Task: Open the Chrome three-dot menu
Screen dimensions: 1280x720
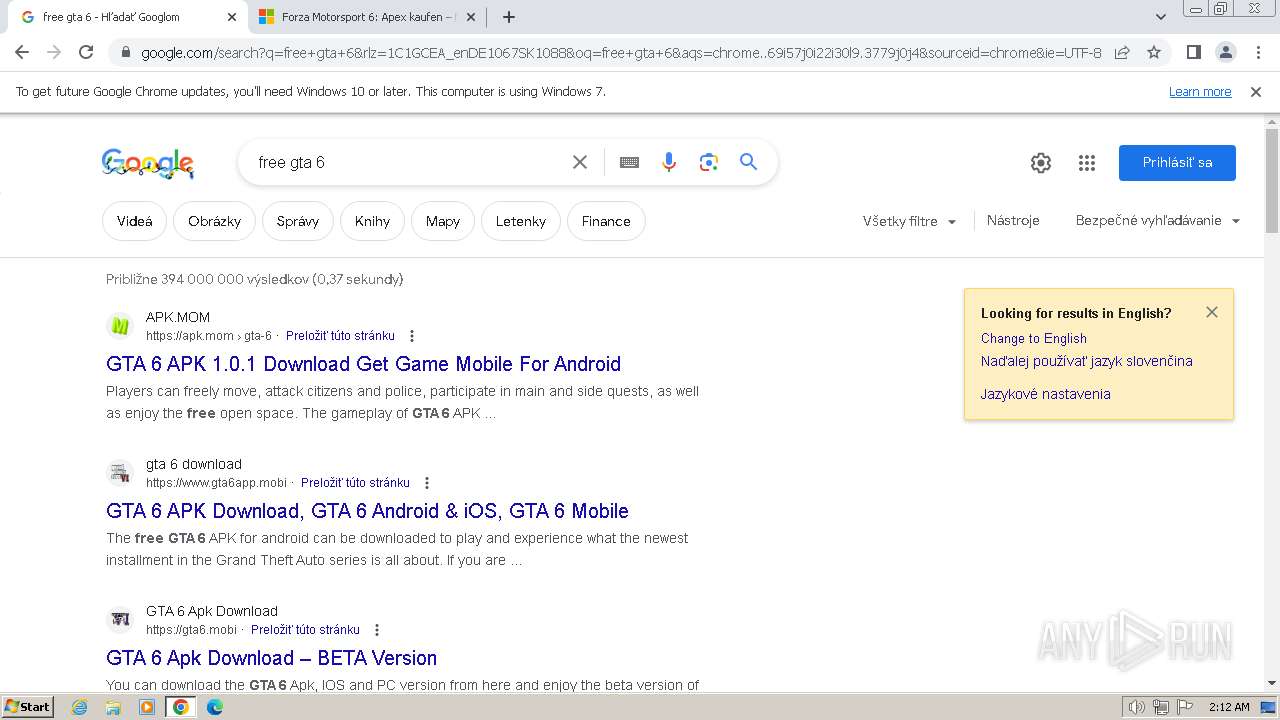Action: point(1257,52)
